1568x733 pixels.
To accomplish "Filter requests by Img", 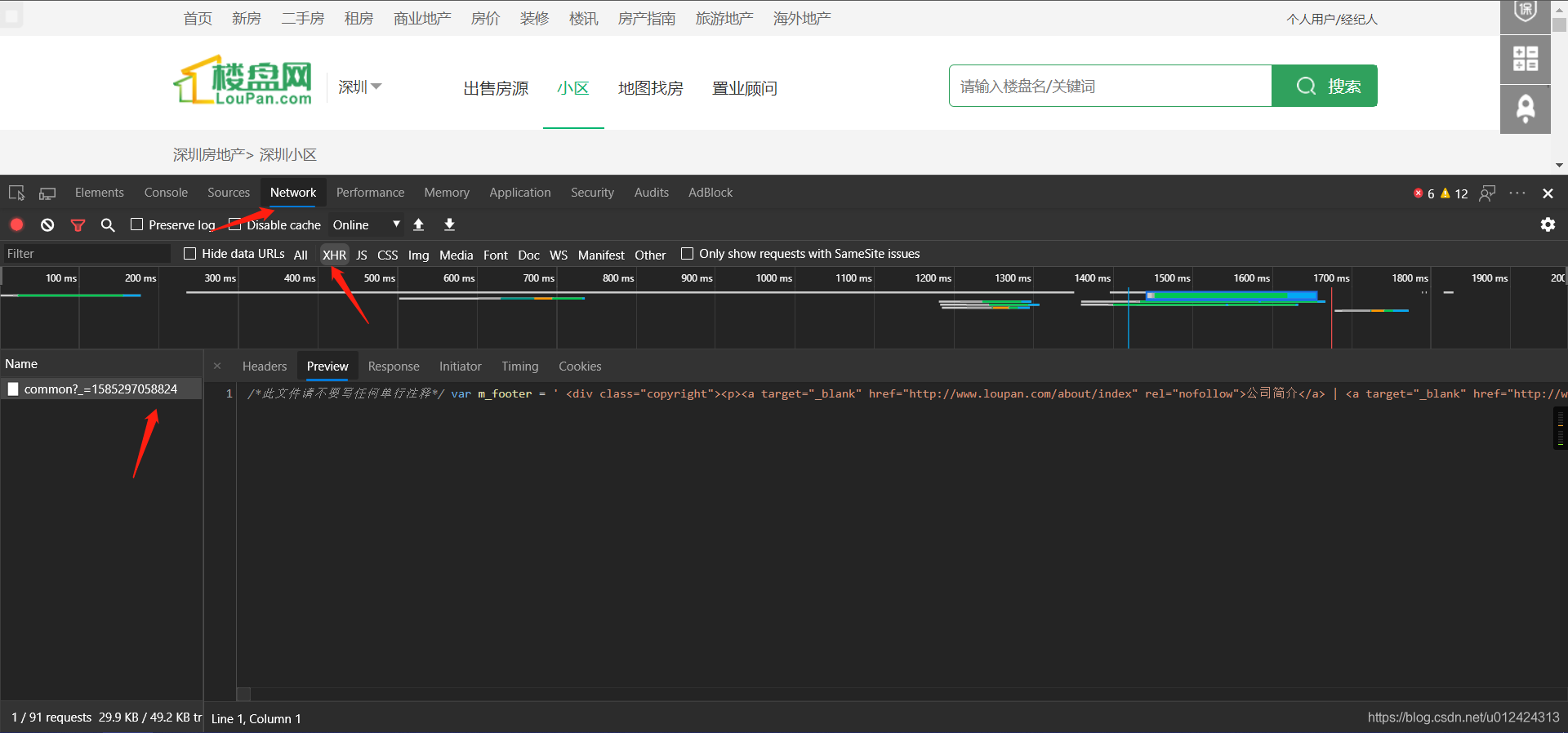I will pyautogui.click(x=419, y=255).
